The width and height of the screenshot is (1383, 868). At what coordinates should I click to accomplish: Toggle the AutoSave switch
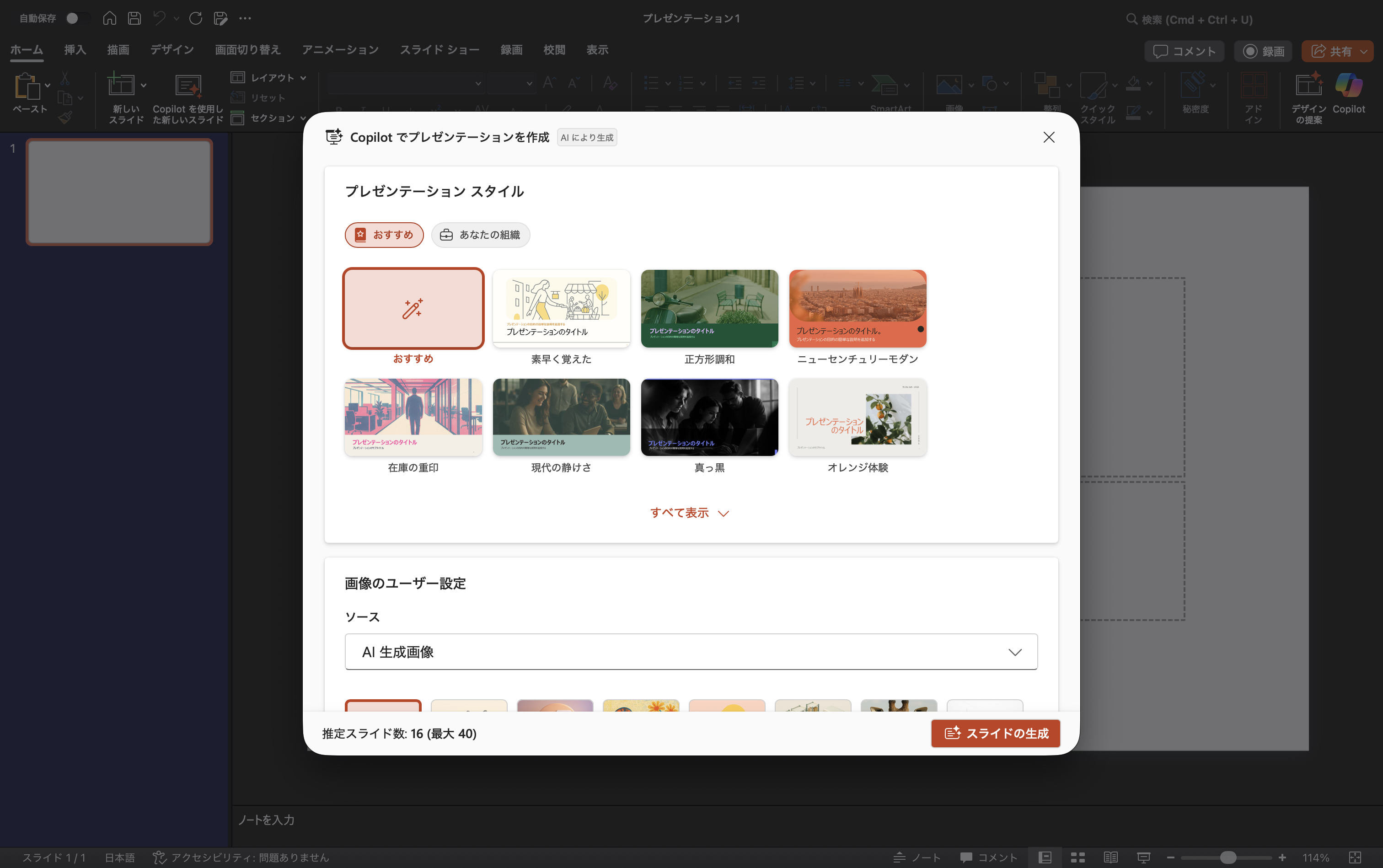pos(77,18)
